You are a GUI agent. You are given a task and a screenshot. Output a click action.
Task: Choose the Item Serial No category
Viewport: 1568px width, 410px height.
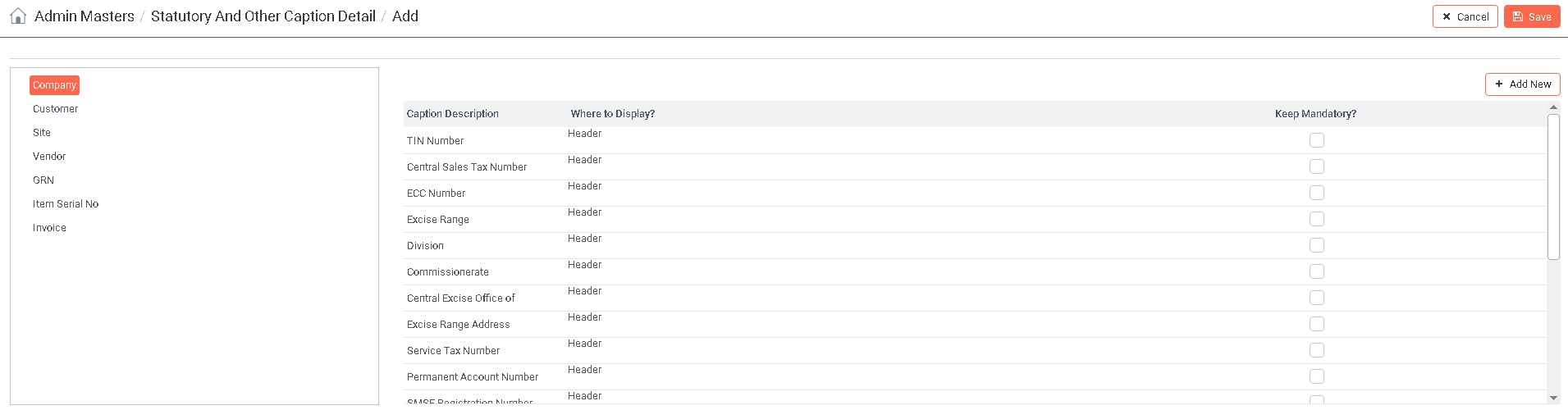tap(66, 204)
